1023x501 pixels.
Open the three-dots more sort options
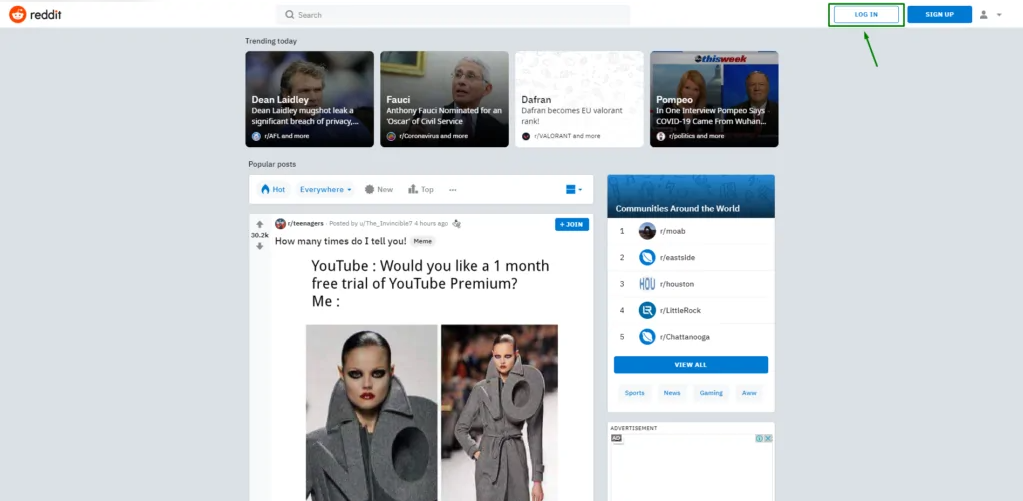coord(453,189)
